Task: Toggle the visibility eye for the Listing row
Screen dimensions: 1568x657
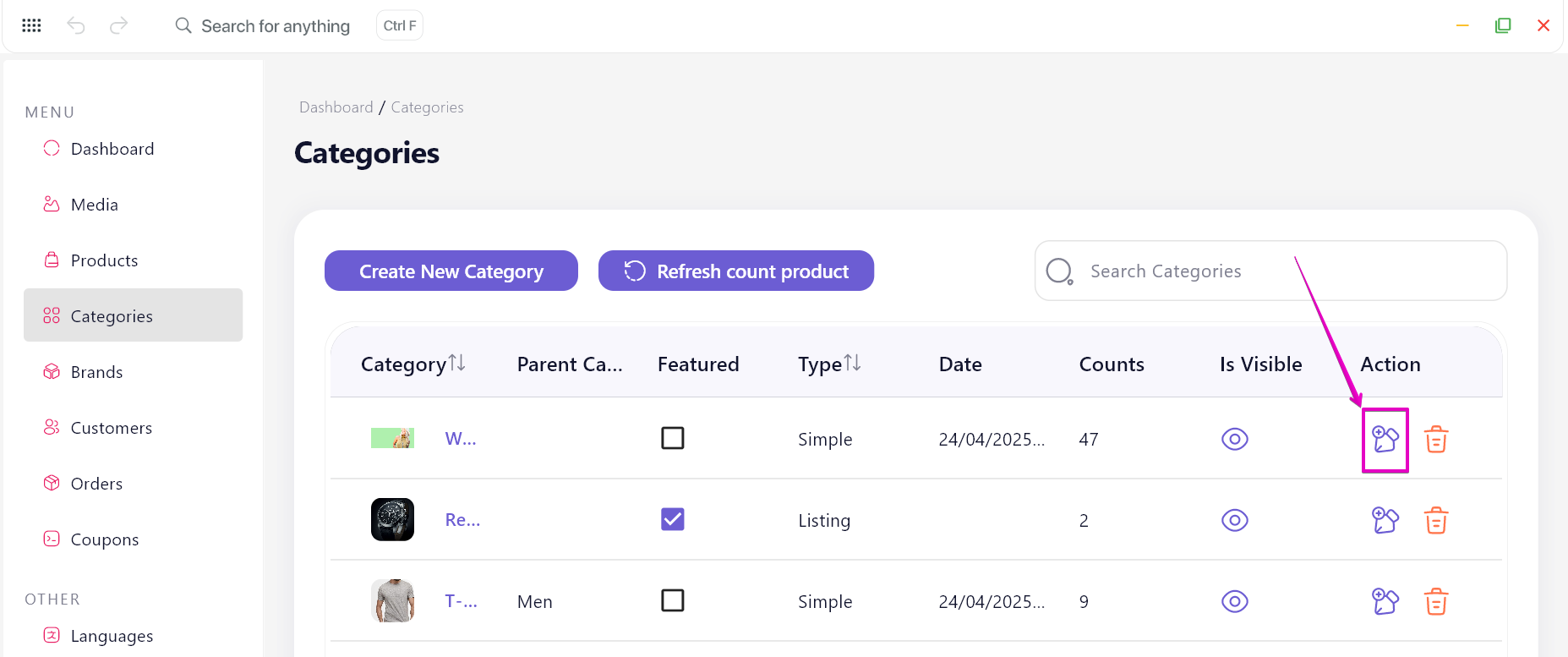Action: pyautogui.click(x=1235, y=520)
